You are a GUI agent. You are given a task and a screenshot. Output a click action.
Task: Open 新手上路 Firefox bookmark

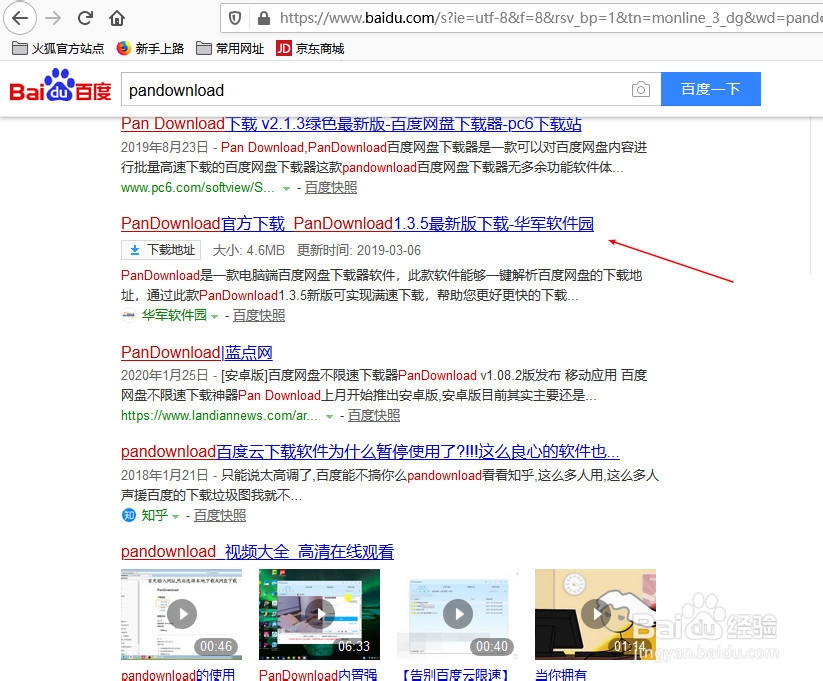coord(150,49)
